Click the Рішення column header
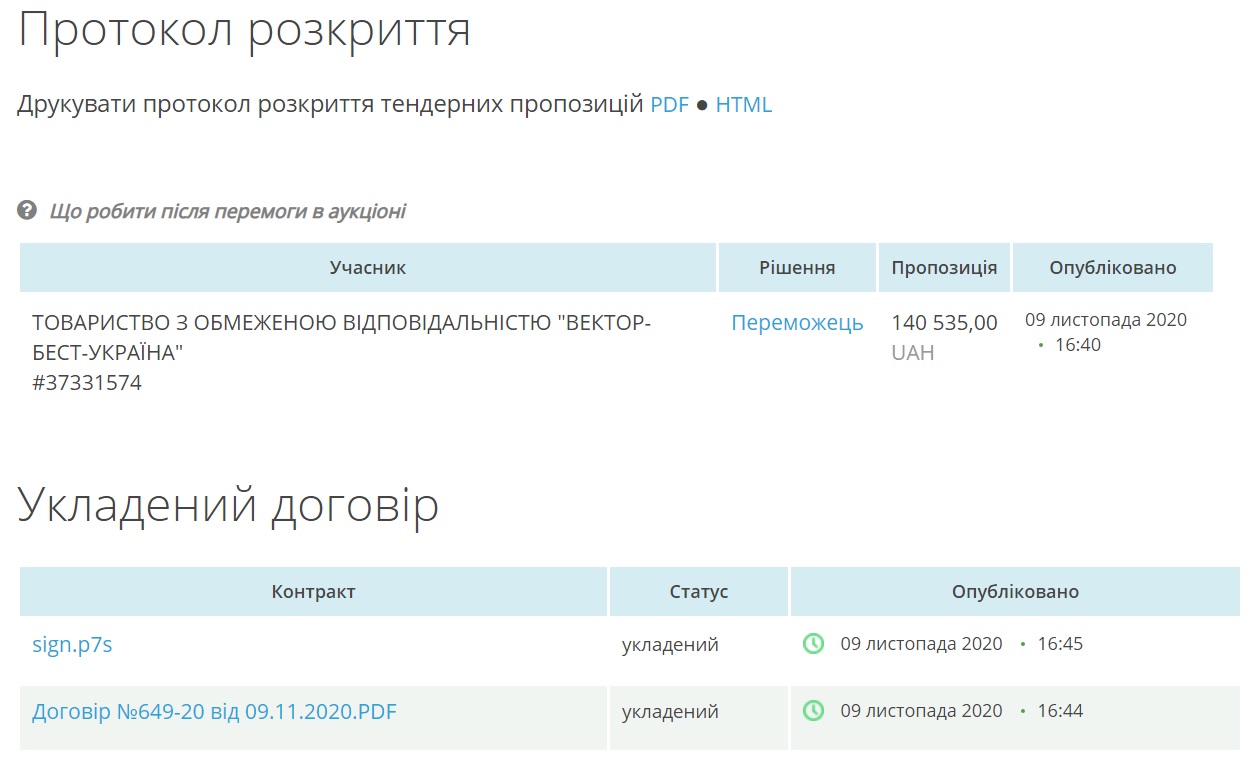This screenshot has width=1253, height=779. tap(797, 268)
